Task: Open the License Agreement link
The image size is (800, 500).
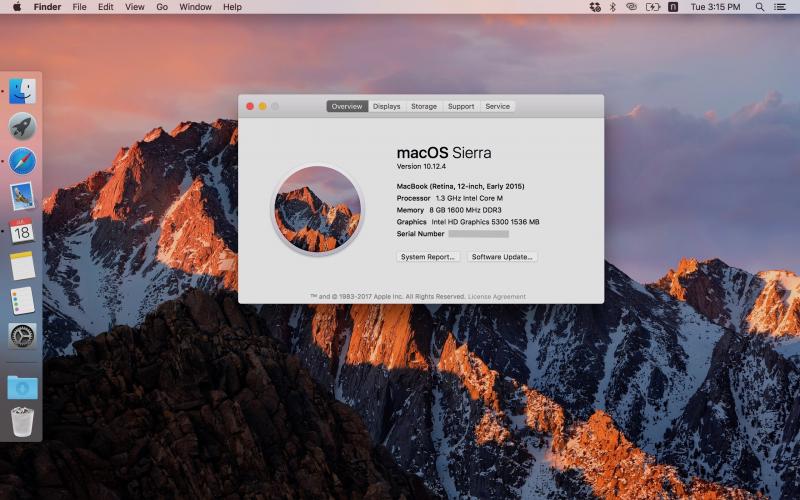Action: [x=496, y=296]
